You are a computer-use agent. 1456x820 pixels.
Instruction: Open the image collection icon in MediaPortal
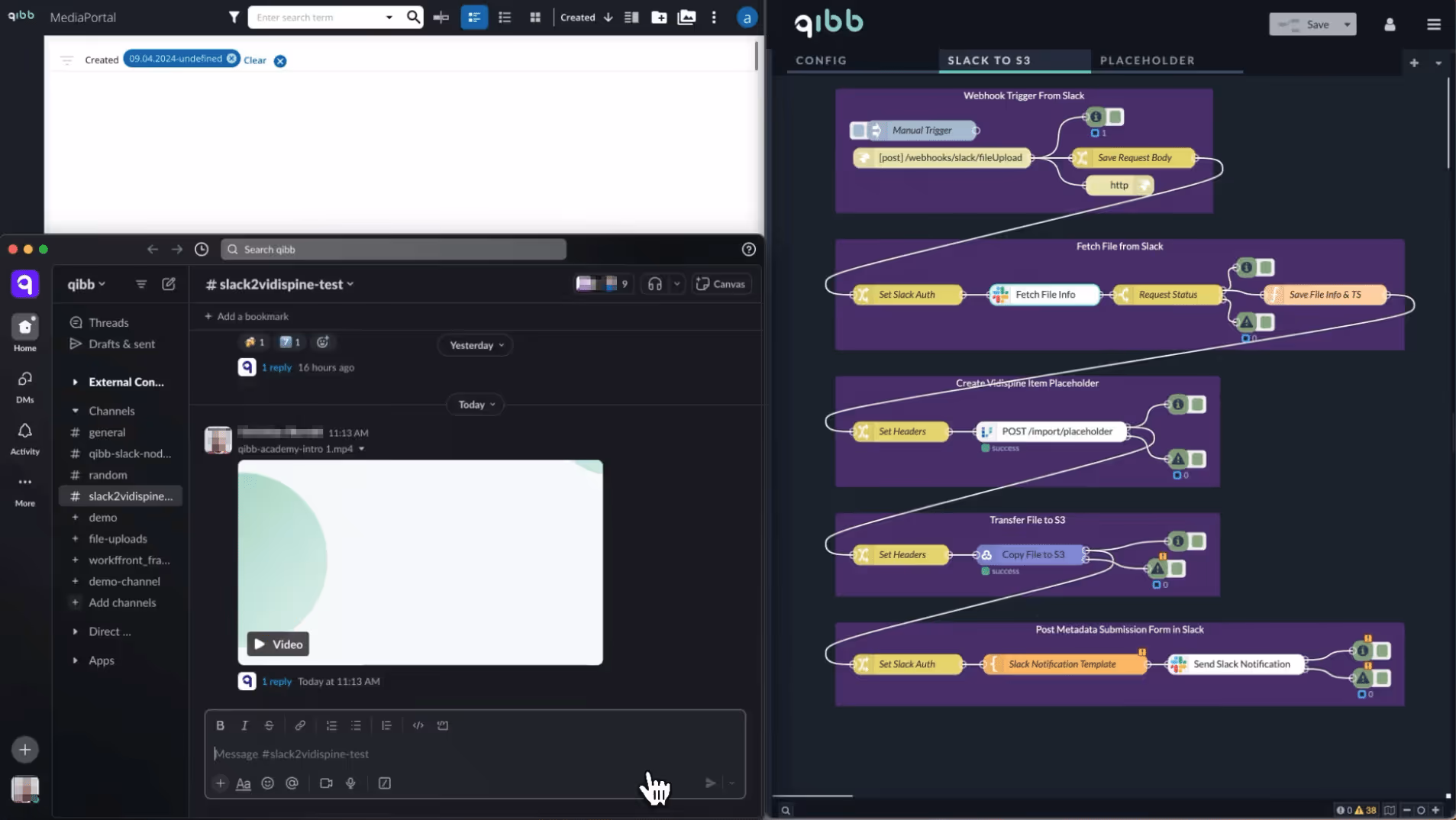coord(686,17)
